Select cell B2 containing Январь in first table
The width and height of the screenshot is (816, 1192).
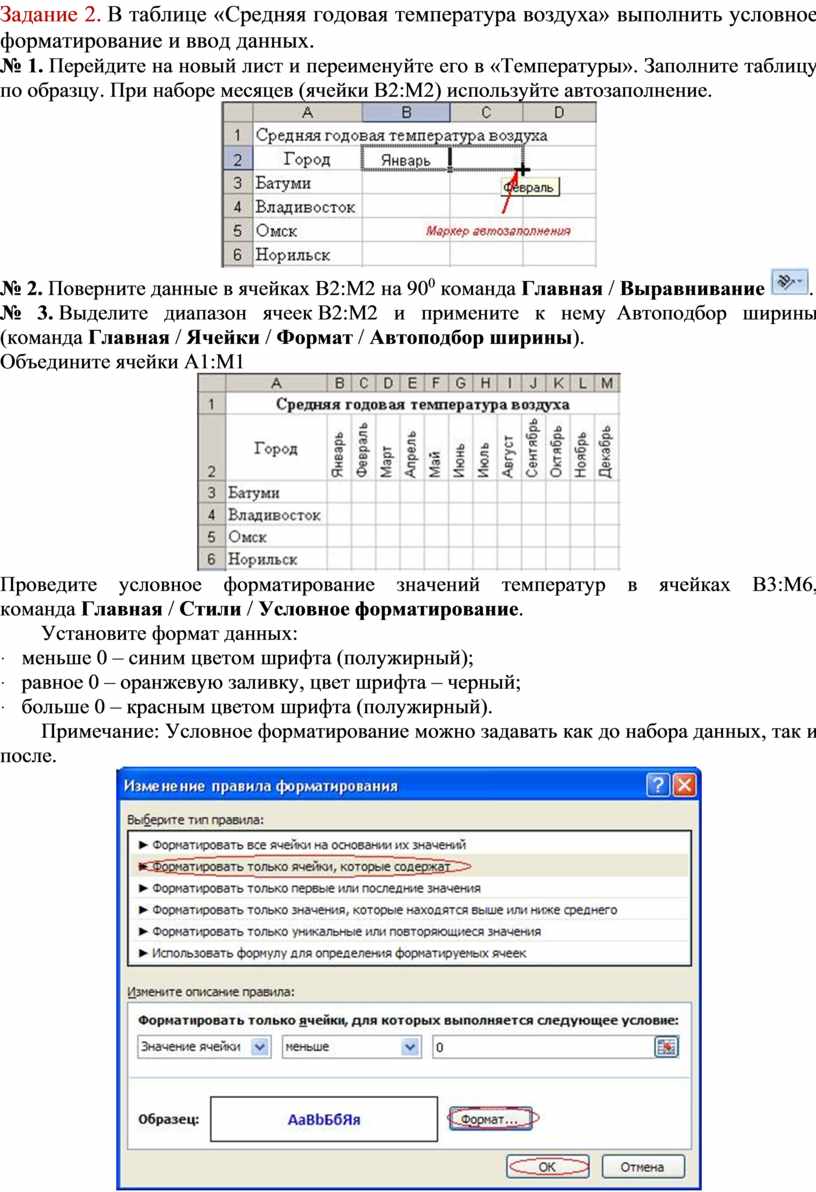(406, 160)
